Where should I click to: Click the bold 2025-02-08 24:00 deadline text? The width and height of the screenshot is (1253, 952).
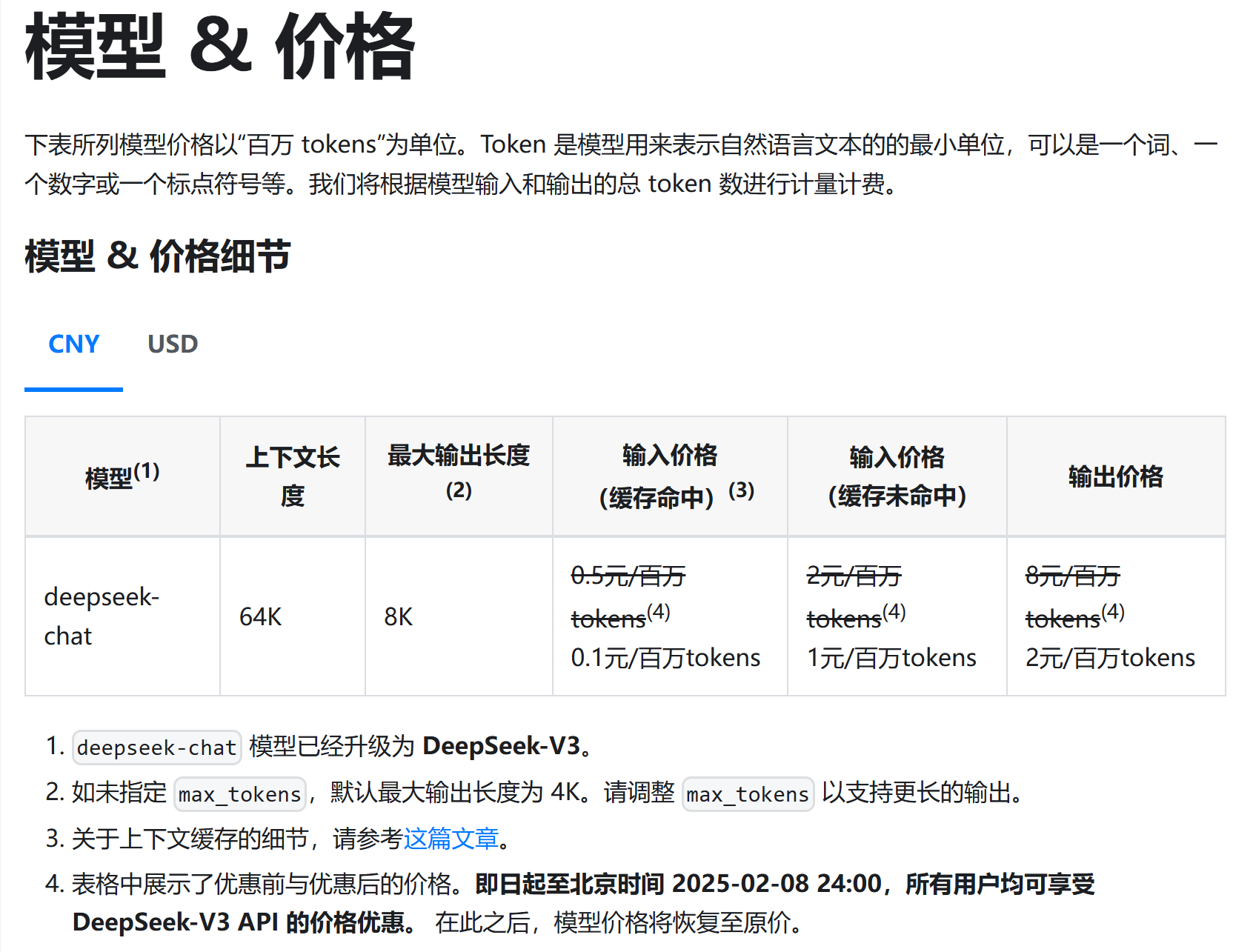pos(777,884)
